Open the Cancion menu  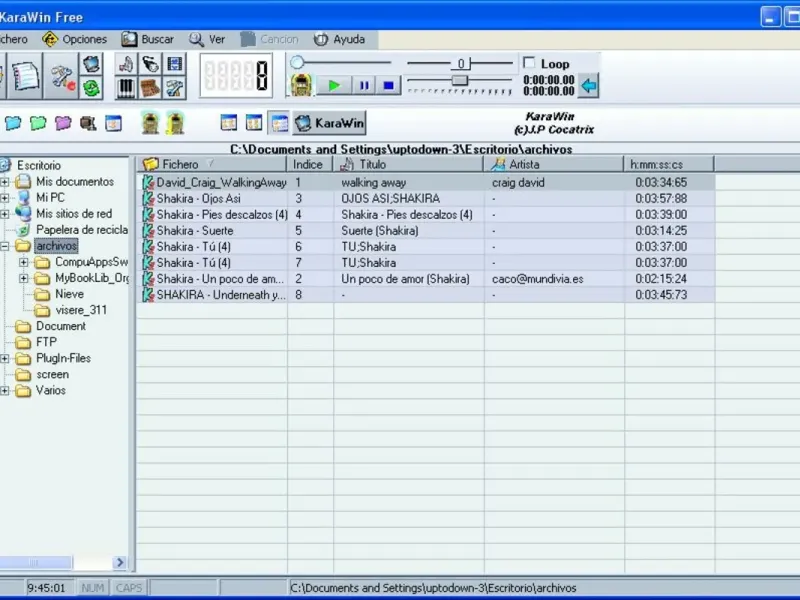[x=269, y=39]
